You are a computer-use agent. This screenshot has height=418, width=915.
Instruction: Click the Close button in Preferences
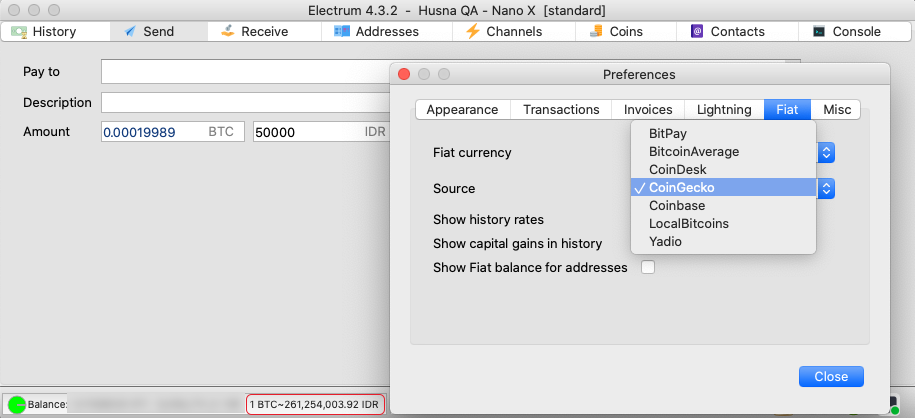tap(831, 377)
